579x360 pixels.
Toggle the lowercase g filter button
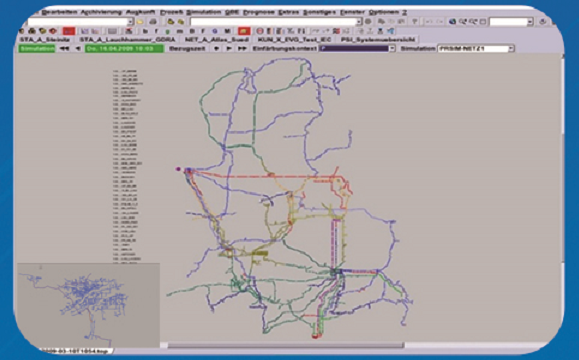coord(168,31)
